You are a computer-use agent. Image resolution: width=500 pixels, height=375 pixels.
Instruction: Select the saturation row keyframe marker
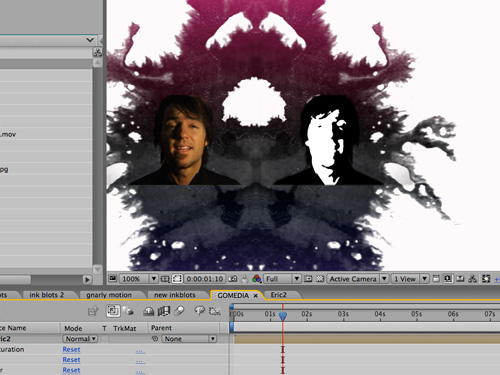283,349
